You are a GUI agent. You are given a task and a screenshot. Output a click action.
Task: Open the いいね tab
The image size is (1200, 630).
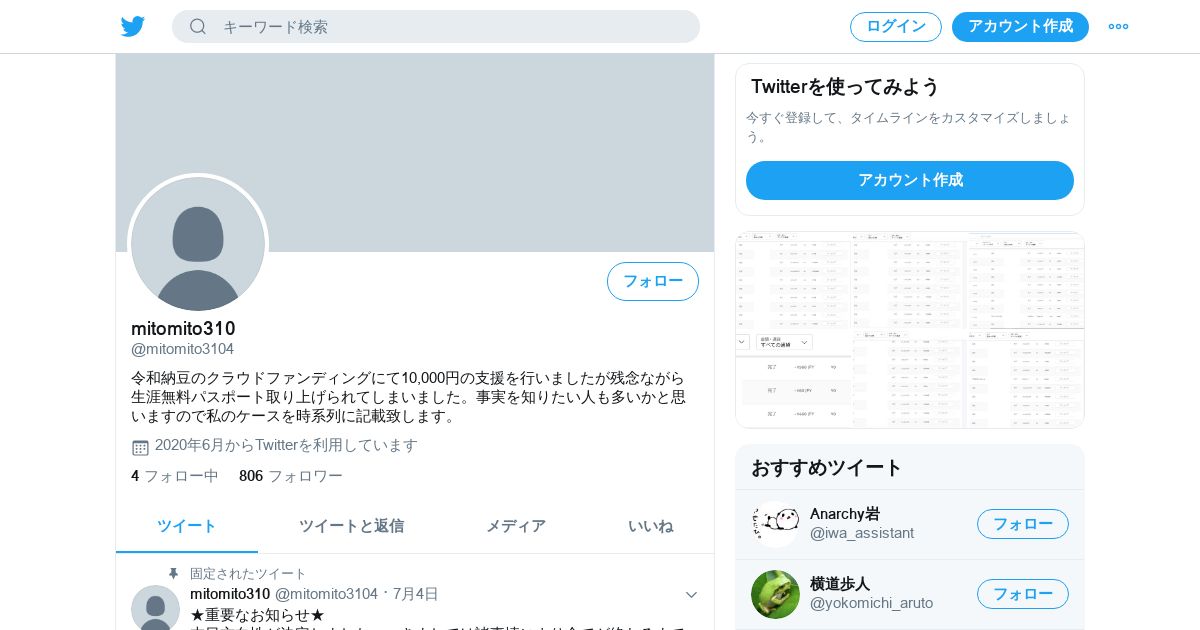[650, 526]
